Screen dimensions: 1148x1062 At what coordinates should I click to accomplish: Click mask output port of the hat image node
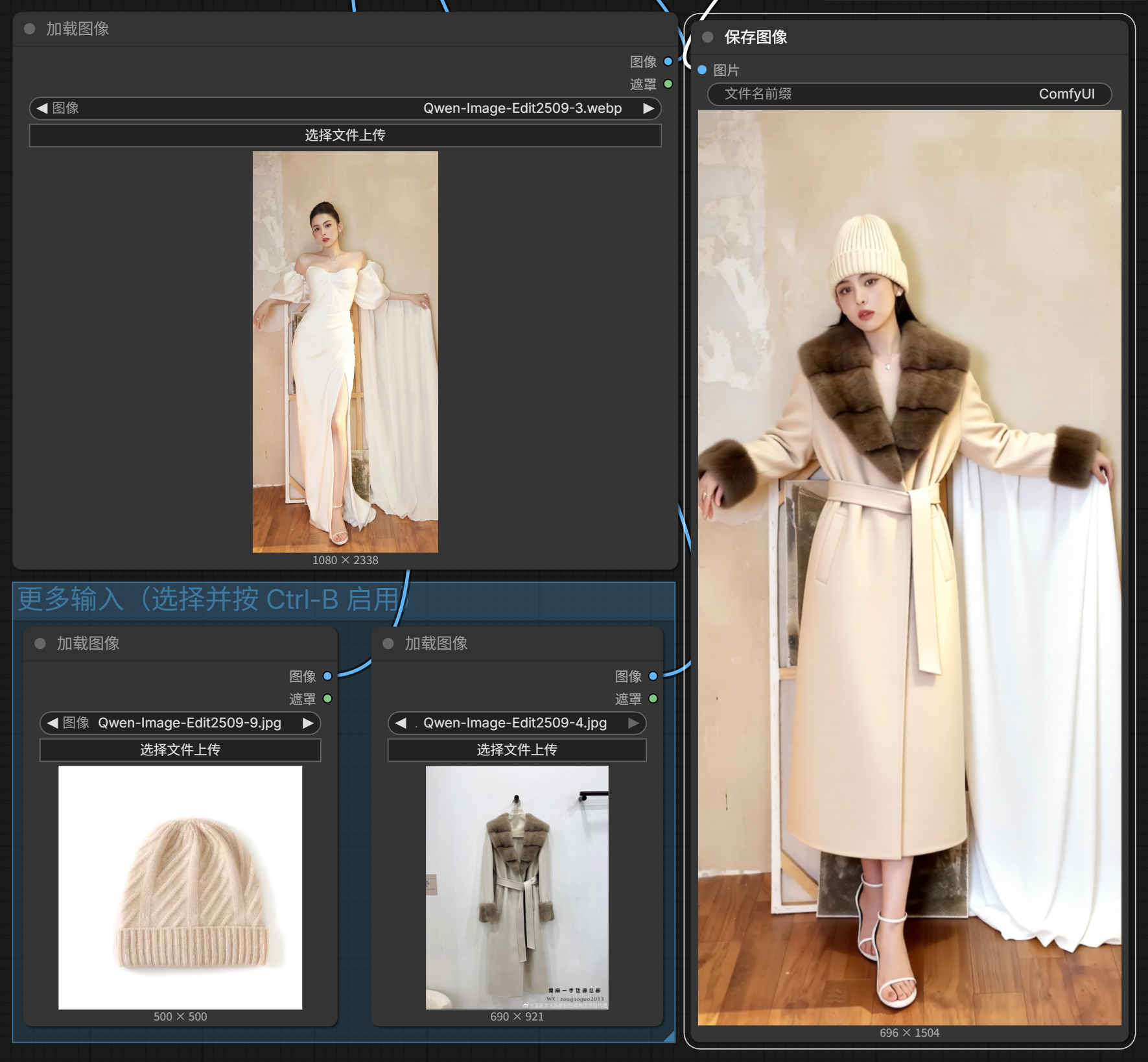327,699
